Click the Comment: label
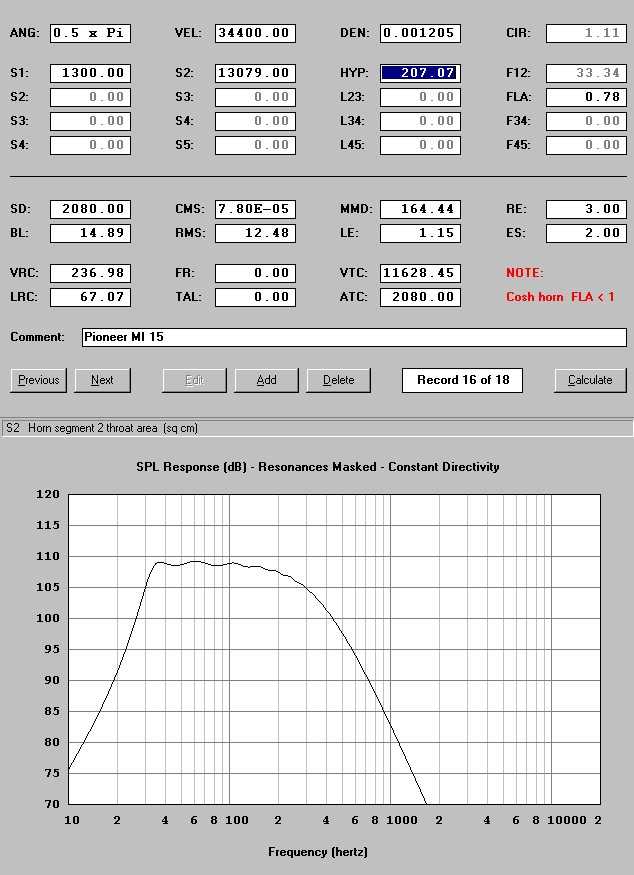The height and width of the screenshot is (875, 634). pos(37,337)
